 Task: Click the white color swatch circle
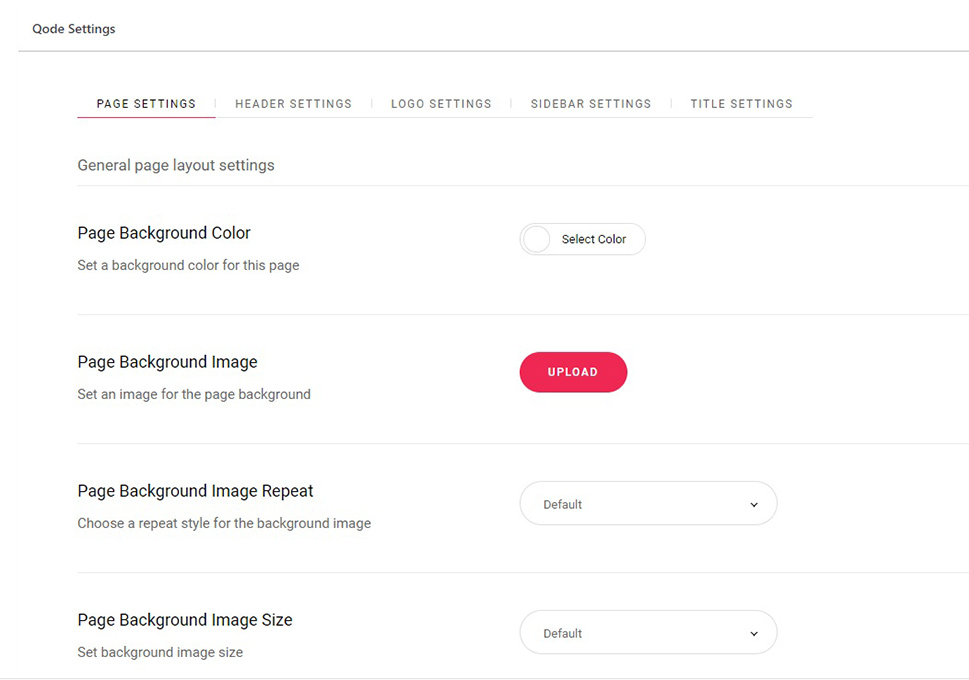point(537,239)
